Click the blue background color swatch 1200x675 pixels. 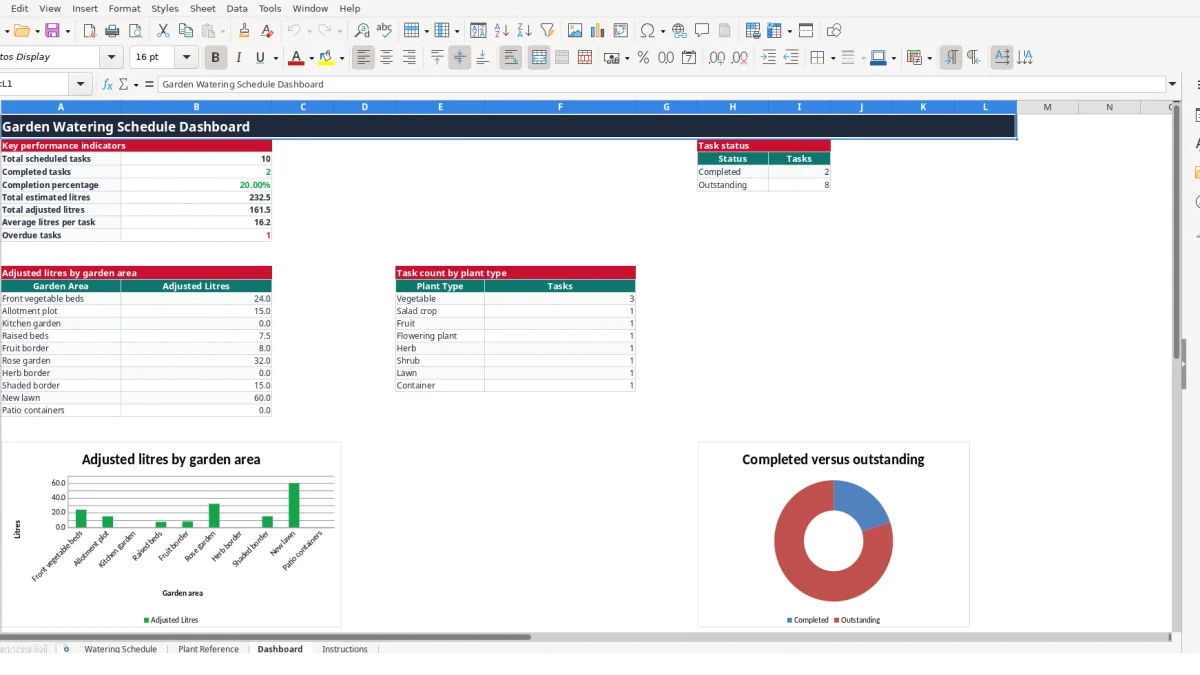pos(877,58)
